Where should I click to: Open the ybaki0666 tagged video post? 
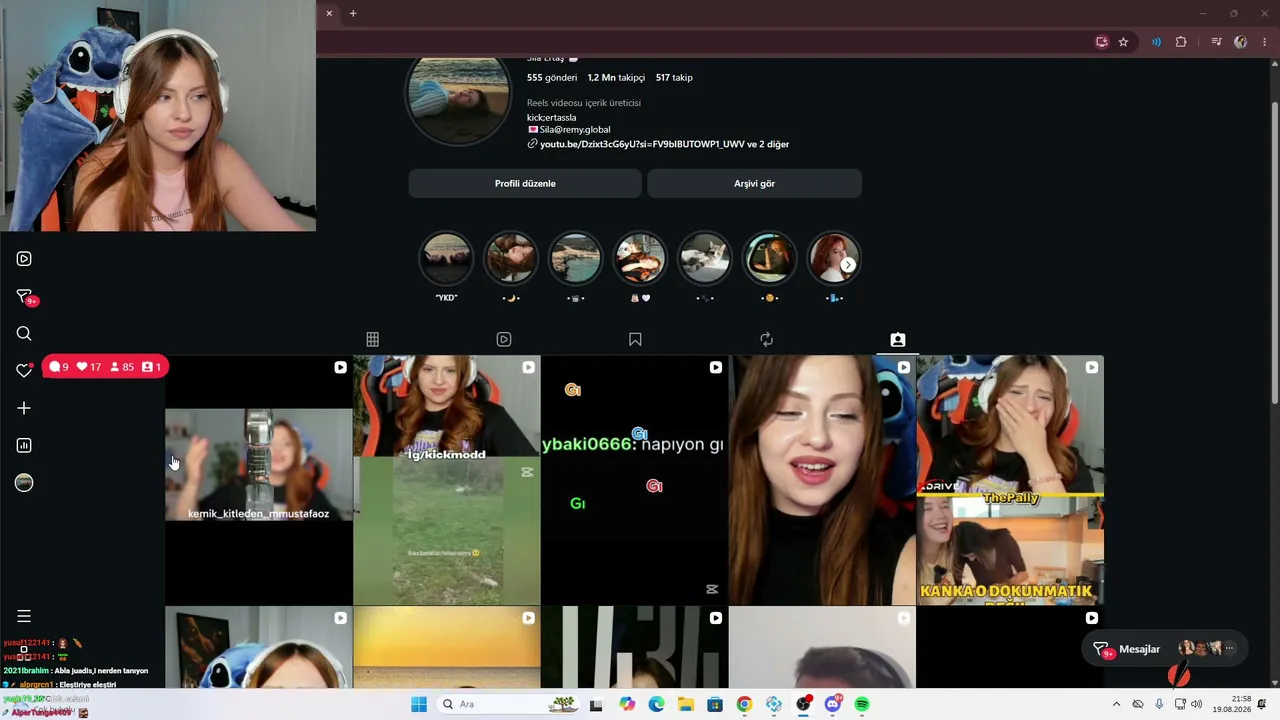point(635,480)
